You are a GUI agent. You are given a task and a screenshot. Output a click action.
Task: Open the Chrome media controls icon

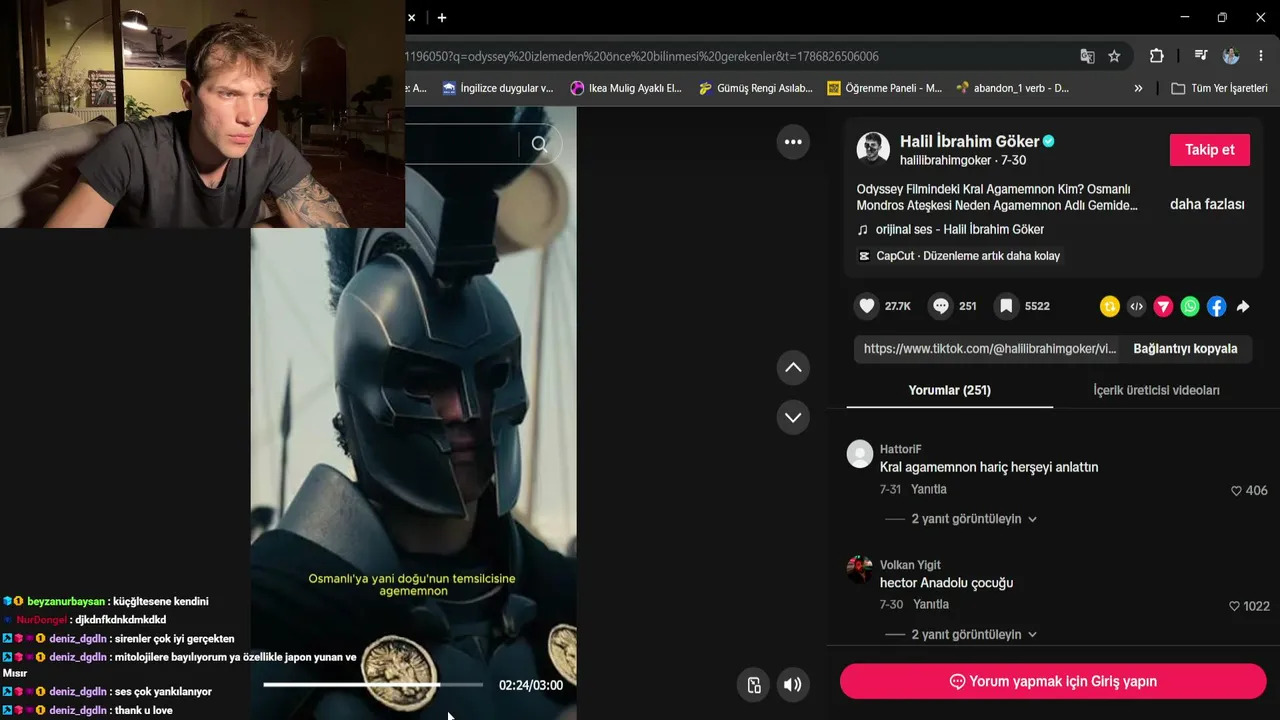click(1201, 56)
